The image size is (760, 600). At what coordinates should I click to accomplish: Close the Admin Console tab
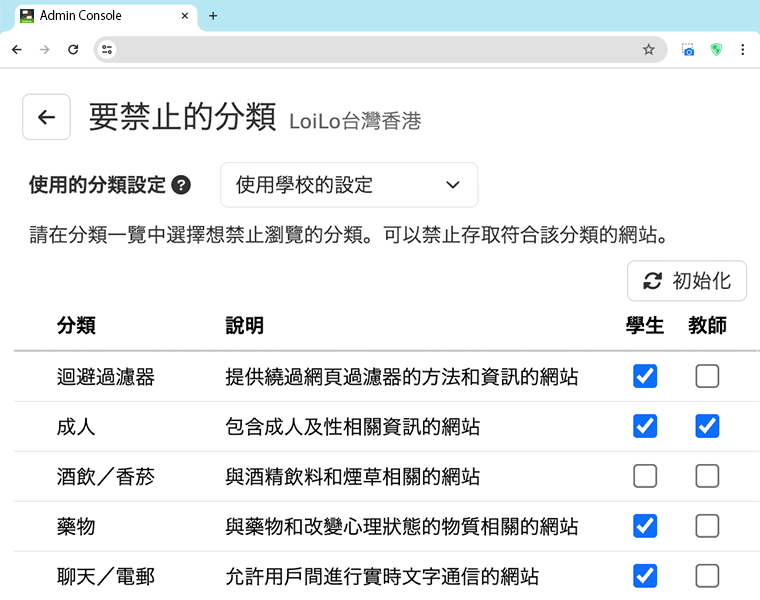click(x=185, y=16)
